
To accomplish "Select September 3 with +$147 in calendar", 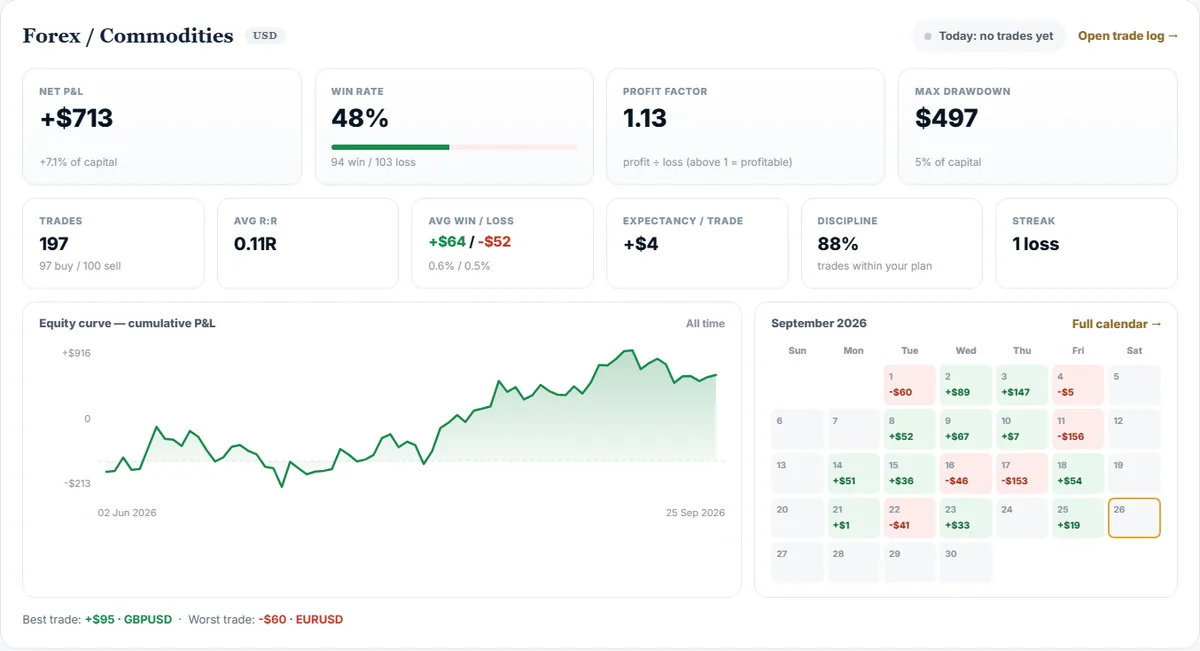I will [x=1022, y=385].
